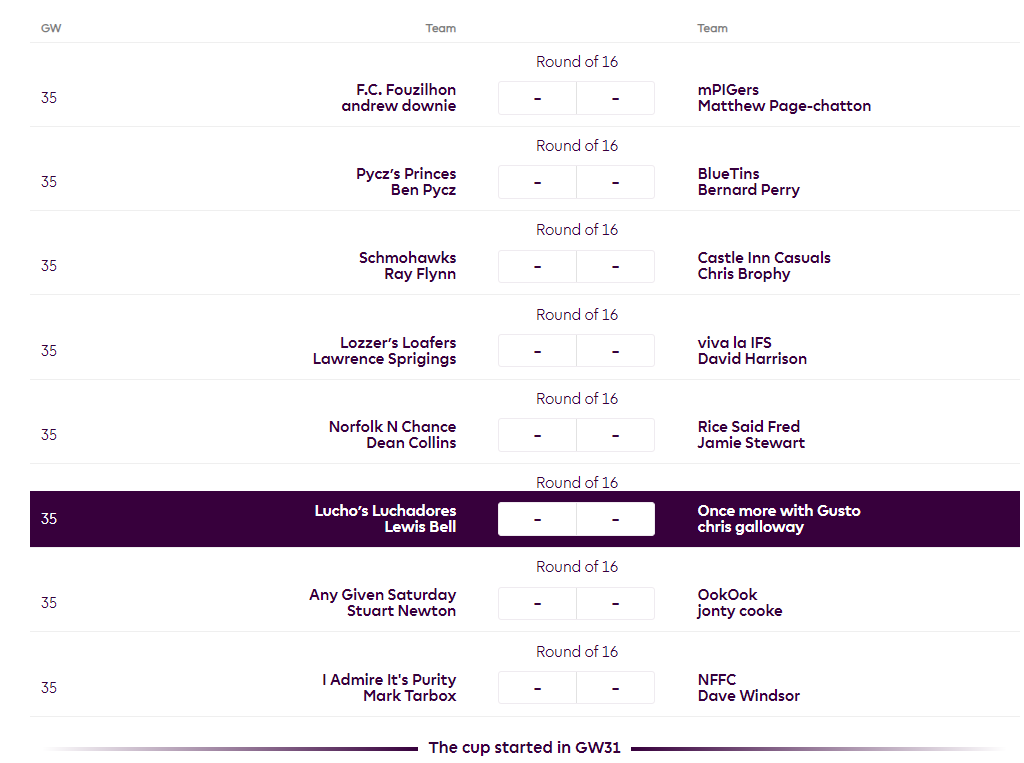This screenshot has height=763, width=1024.
Task: Click Pycz's Princes team name
Action: click(x=405, y=174)
